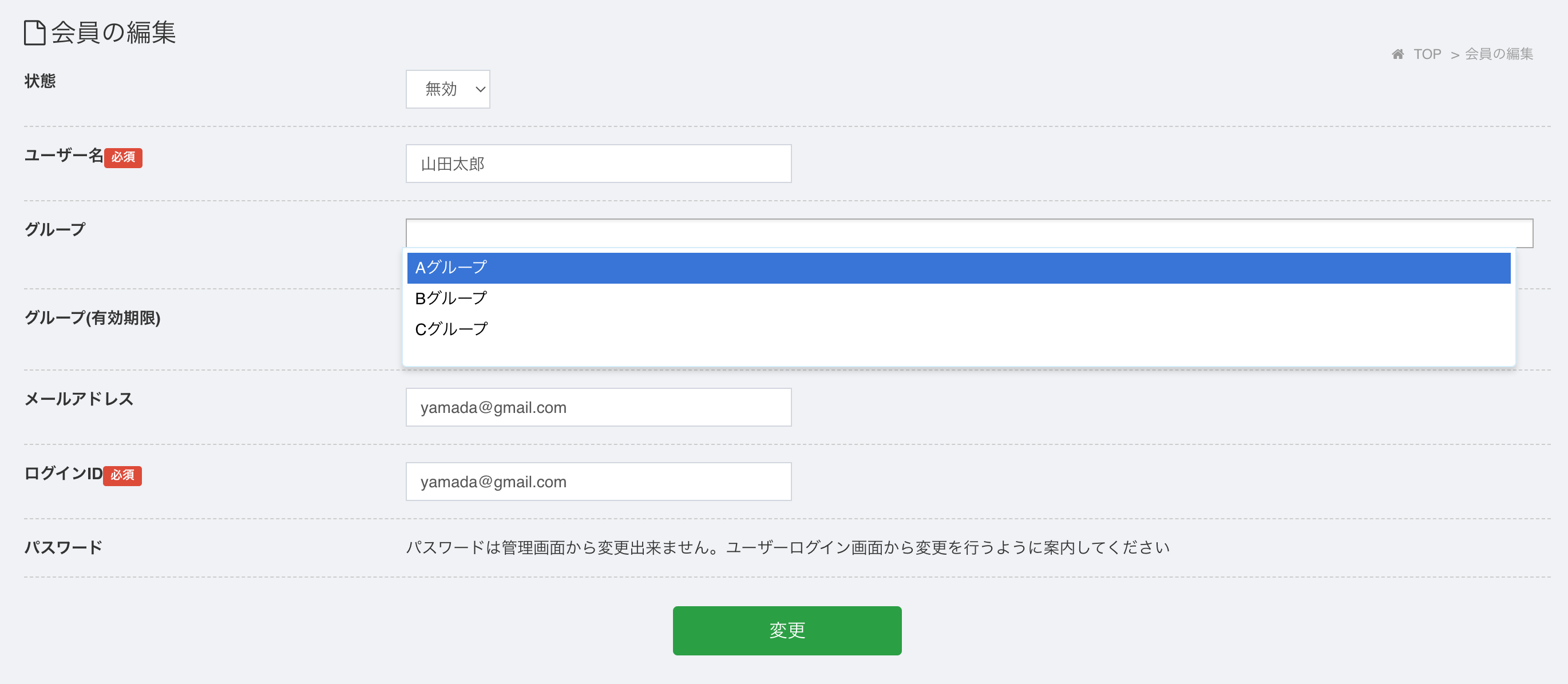Screen dimensions: 1568x684
Task: Click the document icon beside 会員の編集 title
Action: pyautogui.click(x=35, y=33)
